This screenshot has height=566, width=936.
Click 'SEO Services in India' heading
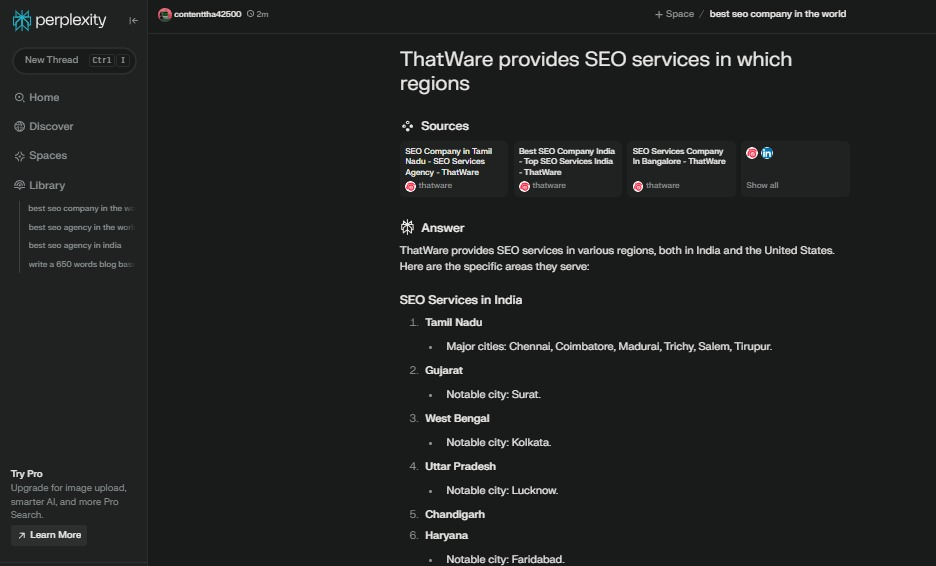click(x=461, y=300)
